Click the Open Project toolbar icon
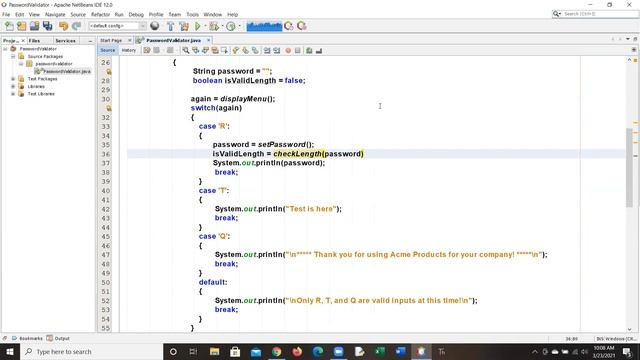This screenshot has width=640, height=360. [x=34, y=26]
